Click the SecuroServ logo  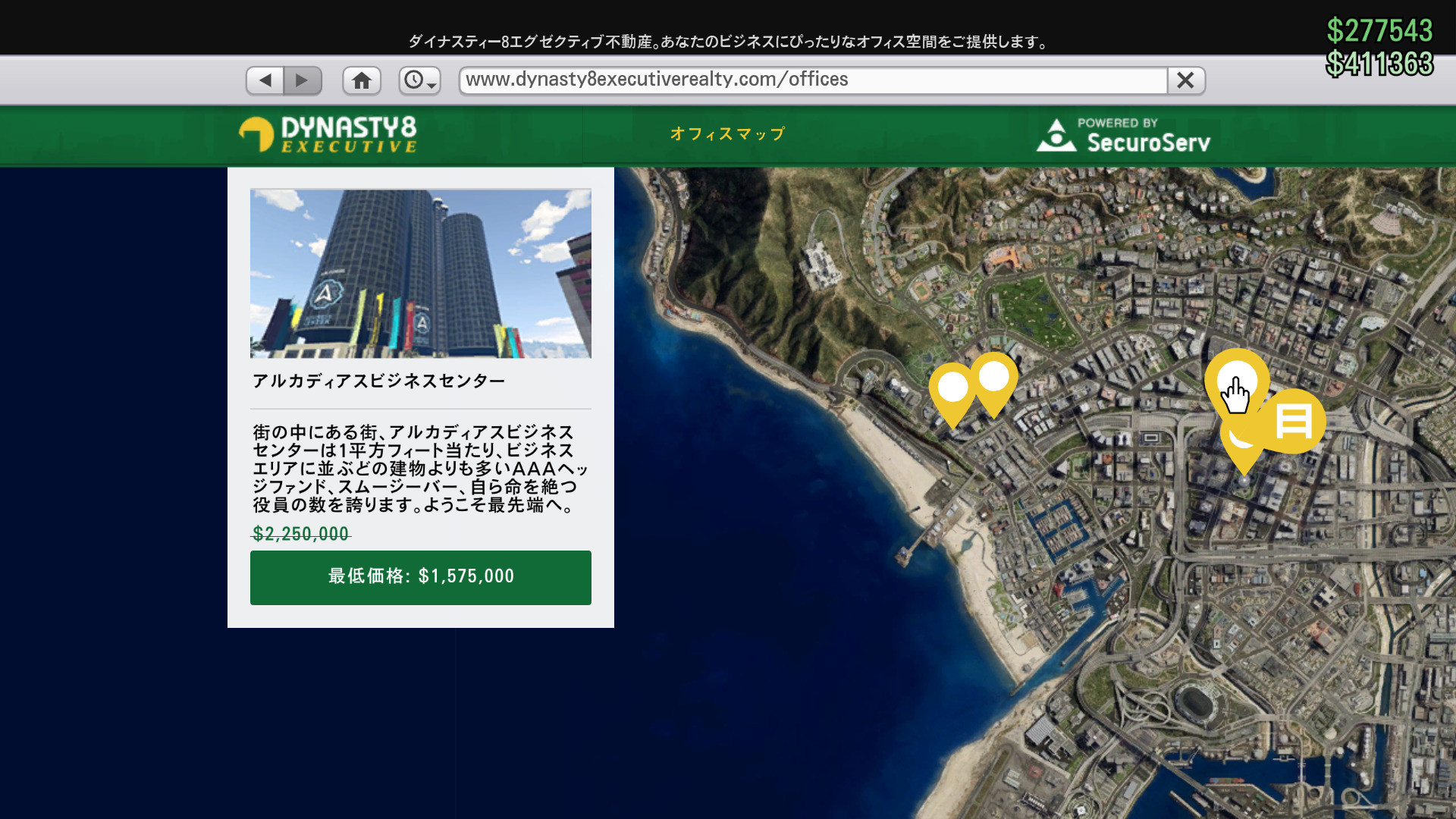[x=1123, y=136]
